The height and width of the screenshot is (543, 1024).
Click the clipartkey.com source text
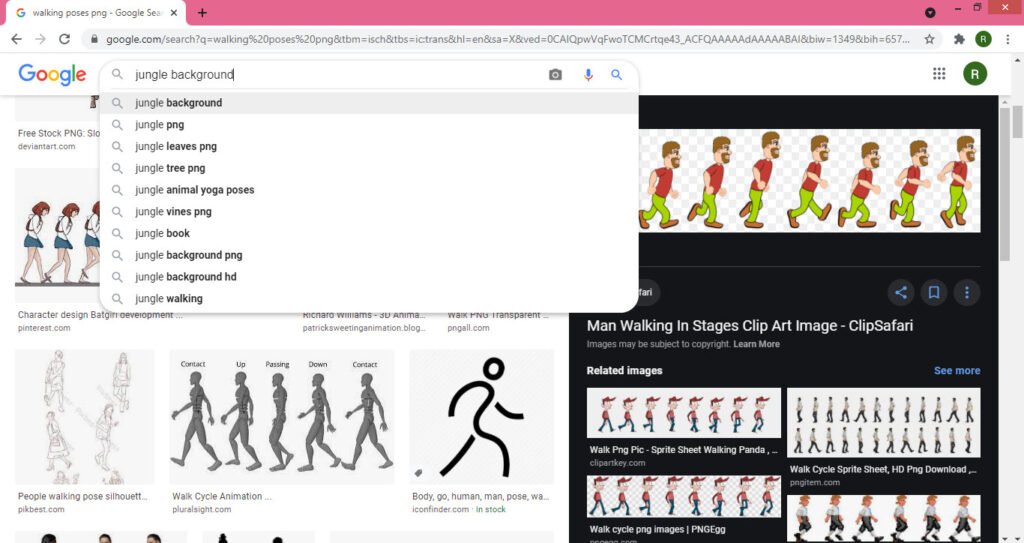[x=617, y=463]
